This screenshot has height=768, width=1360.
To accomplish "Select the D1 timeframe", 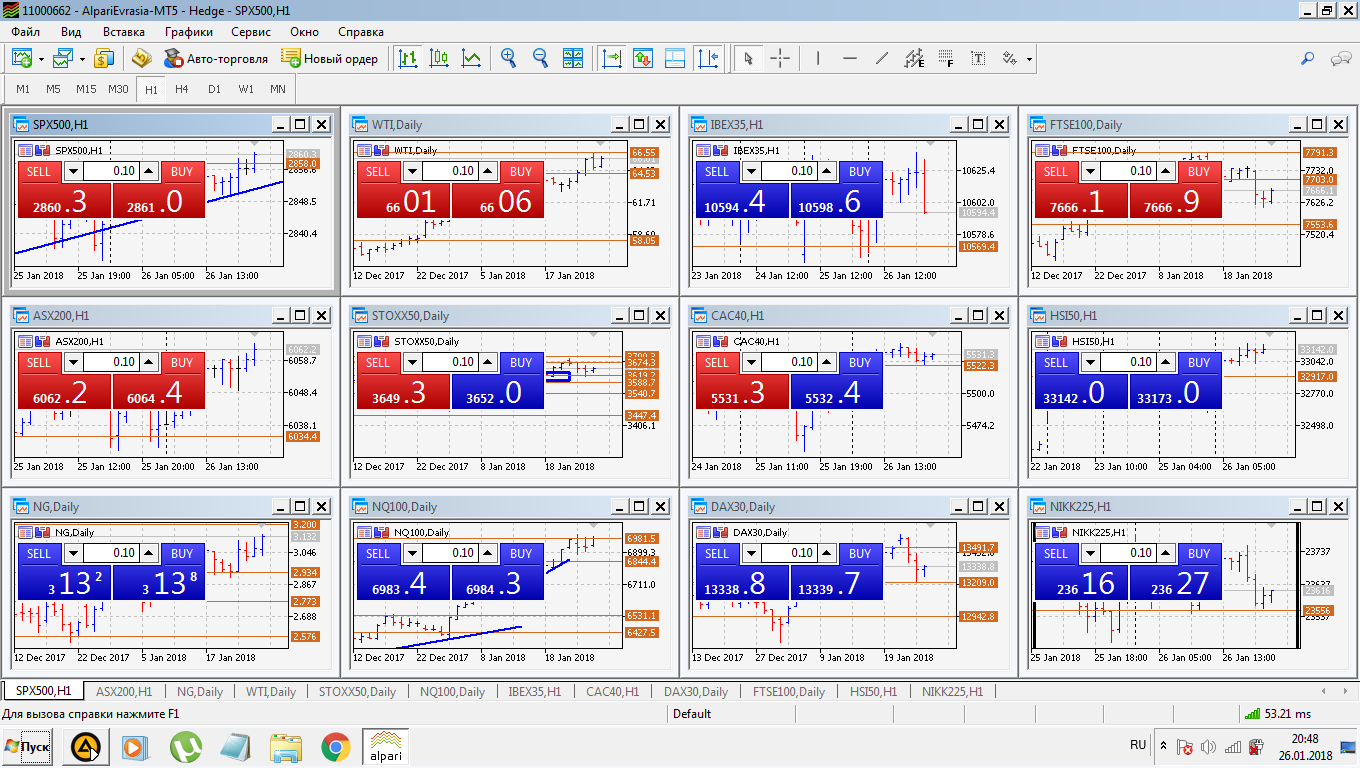I will 214,89.
